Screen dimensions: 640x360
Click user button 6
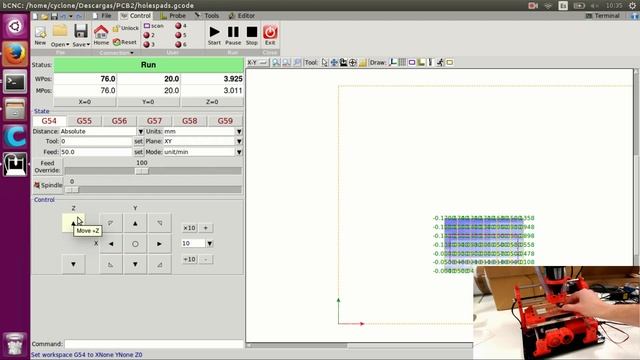click(x=180, y=44)
